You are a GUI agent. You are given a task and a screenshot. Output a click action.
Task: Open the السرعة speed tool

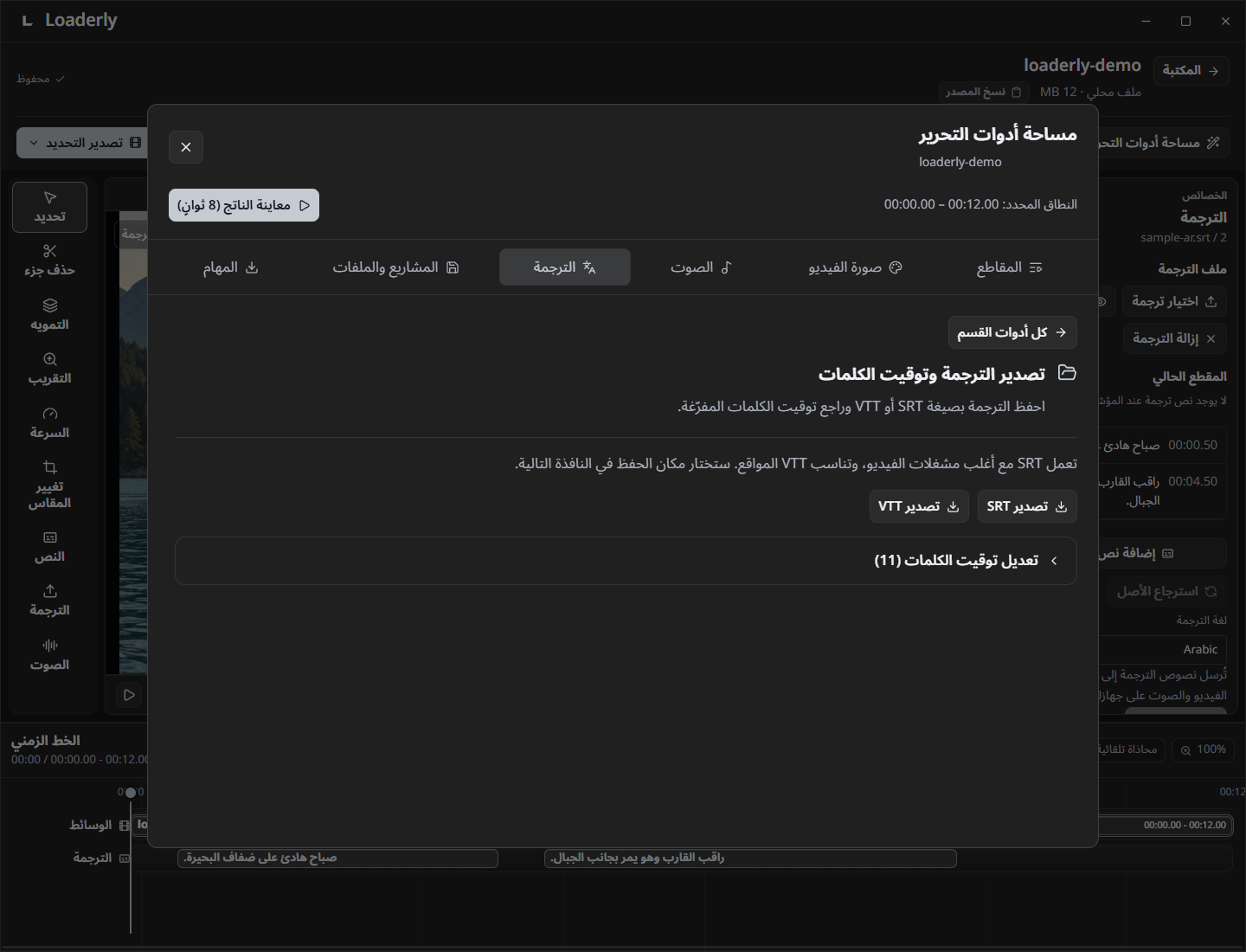[49, 423]
